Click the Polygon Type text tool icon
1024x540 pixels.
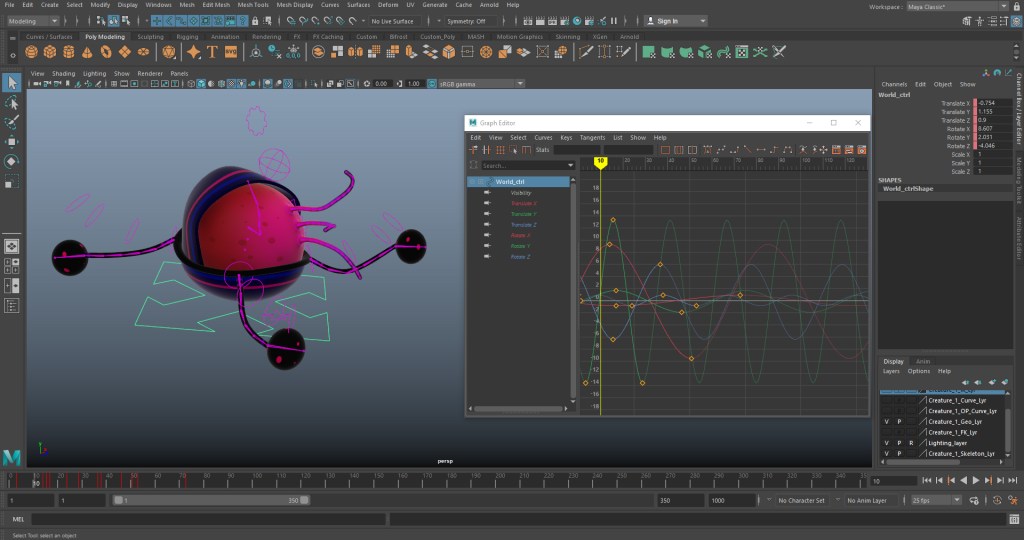pos(213,51)
